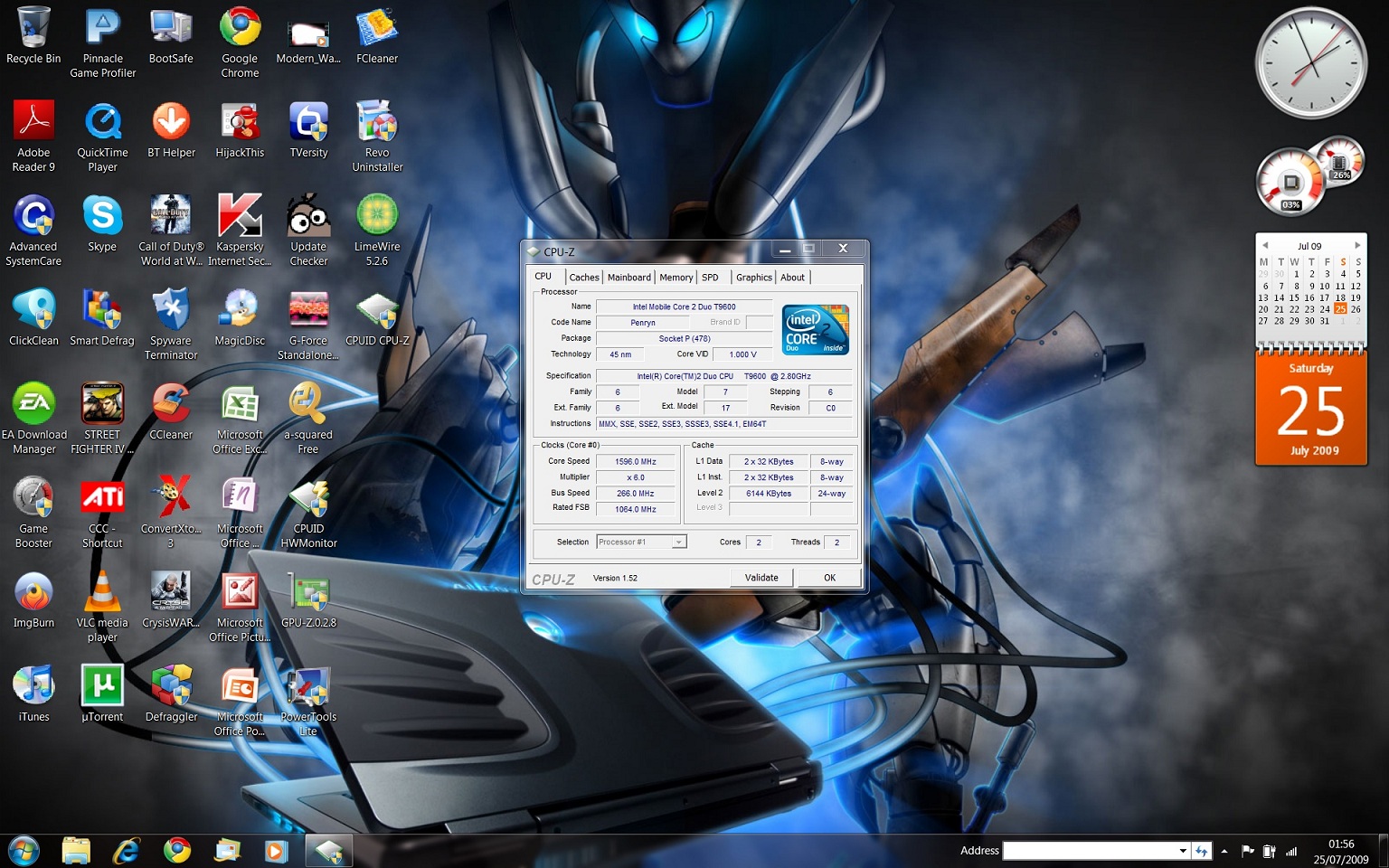Expand the taskbar Address dropdown arrow

coord(1183,851)
